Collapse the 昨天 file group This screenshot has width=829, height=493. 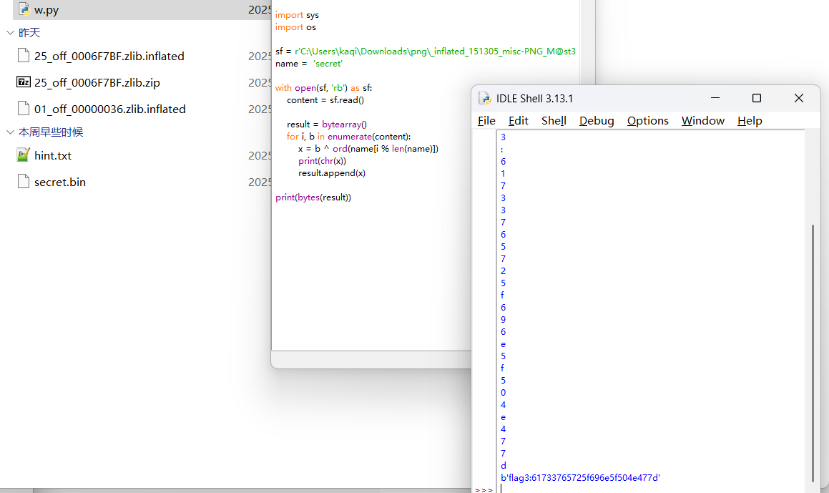[10, 33]
